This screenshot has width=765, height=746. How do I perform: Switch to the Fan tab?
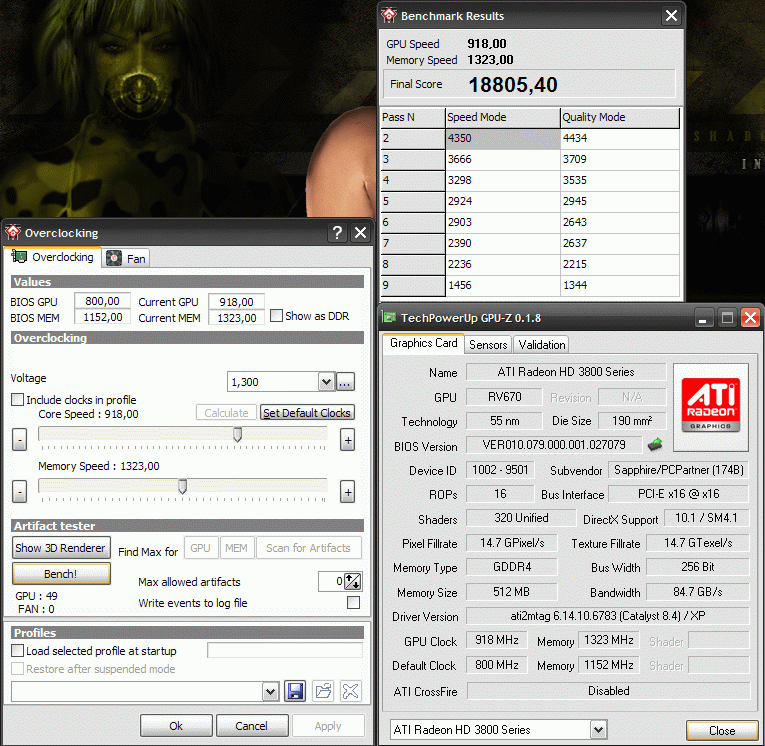[126, 259]
